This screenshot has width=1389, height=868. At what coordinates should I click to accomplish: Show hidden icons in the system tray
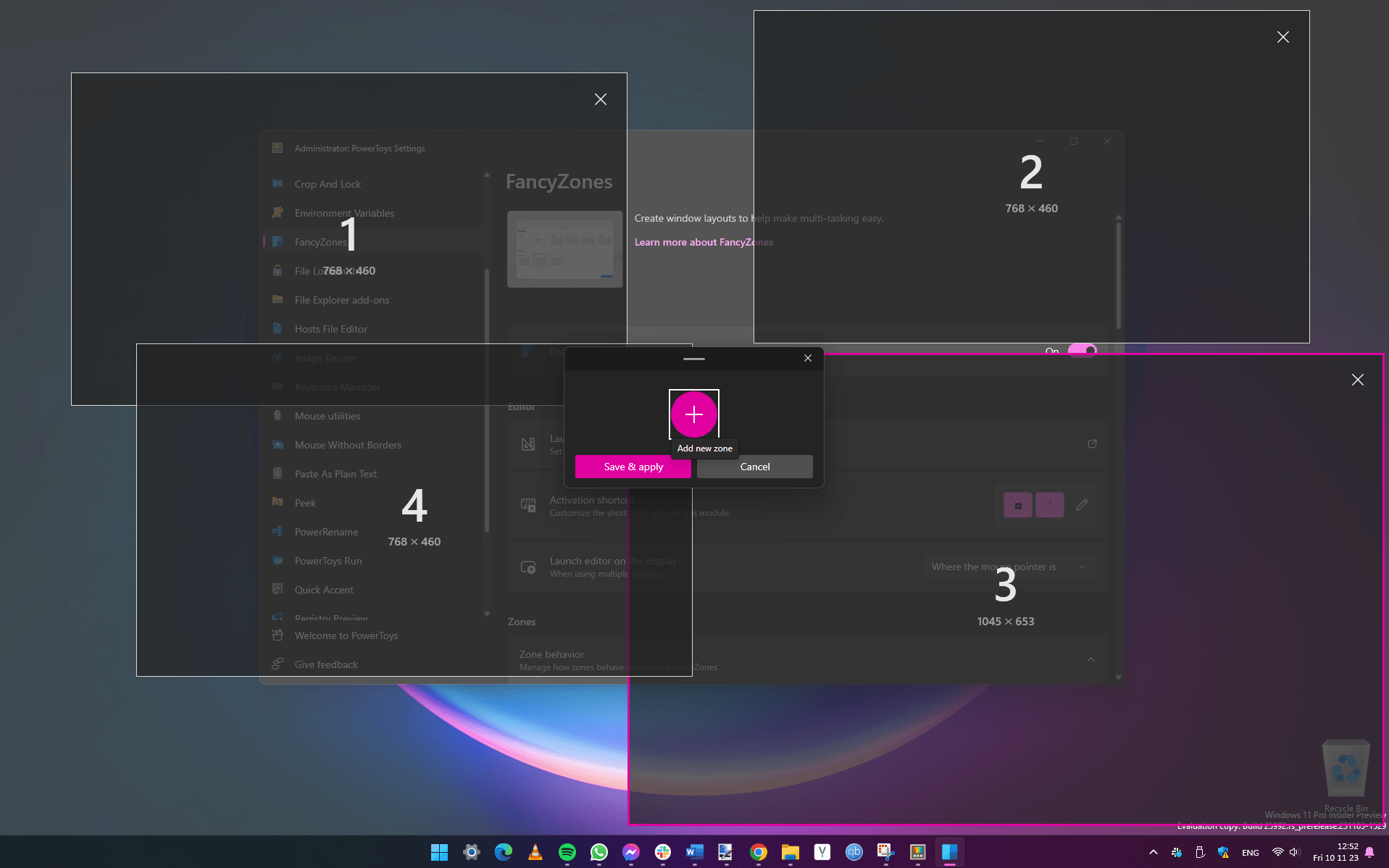[1152, 852]
